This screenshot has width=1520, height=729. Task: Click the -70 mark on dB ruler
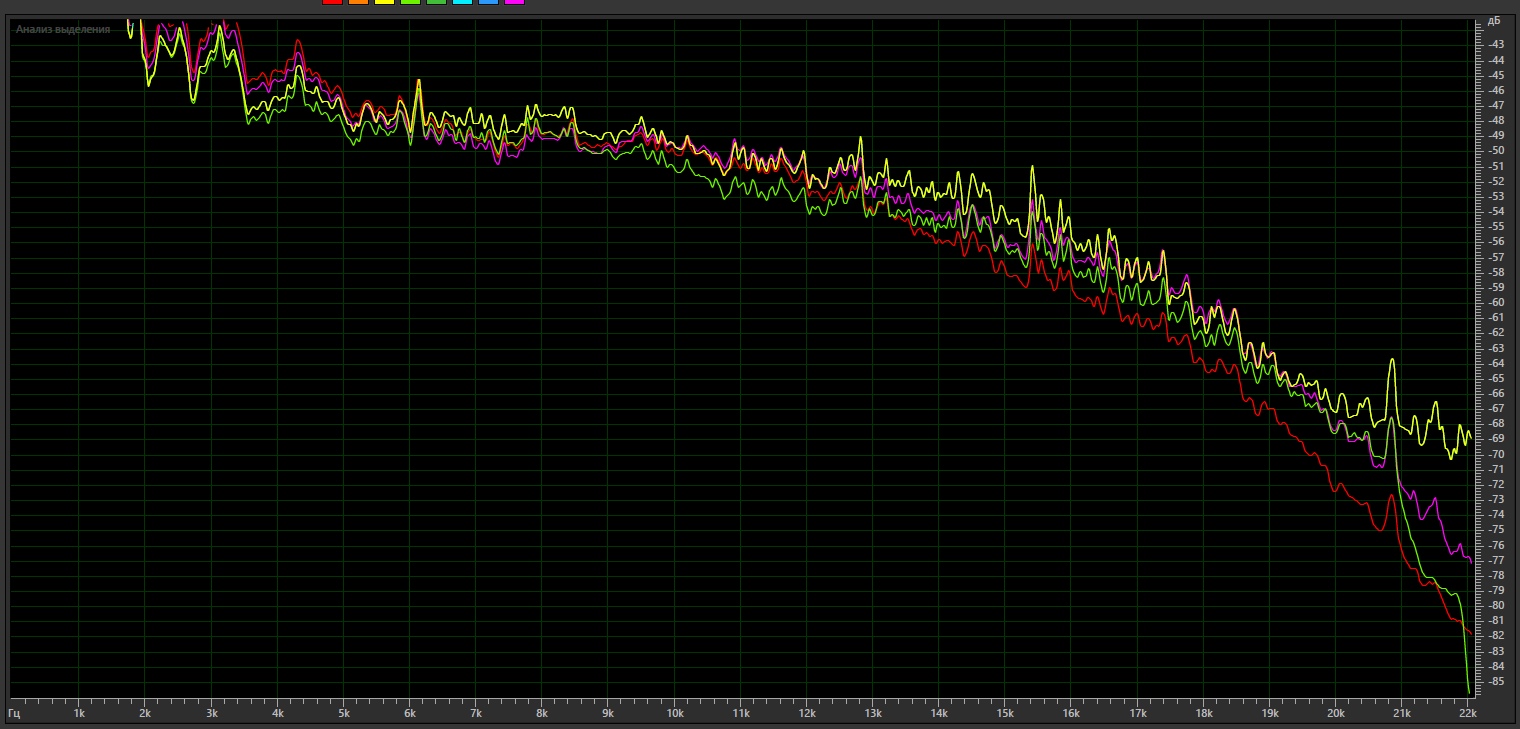pos(1496,454)
